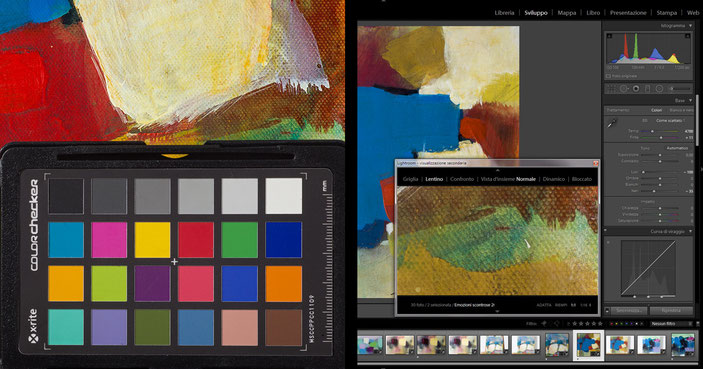The height and width of the screenshot is (369, 703).
Task: Select Confronto view in secondary window
Action: coord(462,179)
